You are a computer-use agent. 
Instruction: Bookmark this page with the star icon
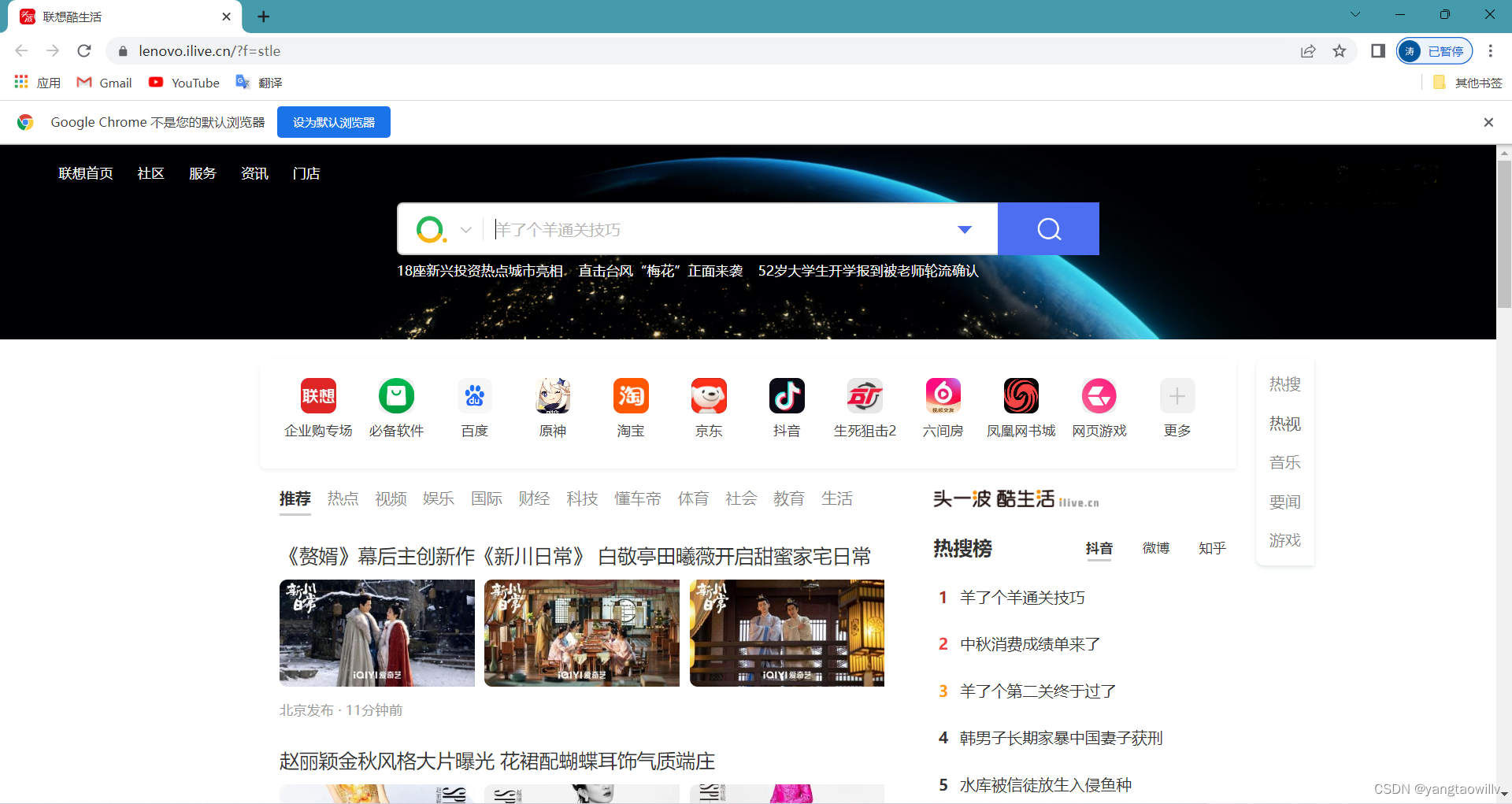[x=1340, y=51]
